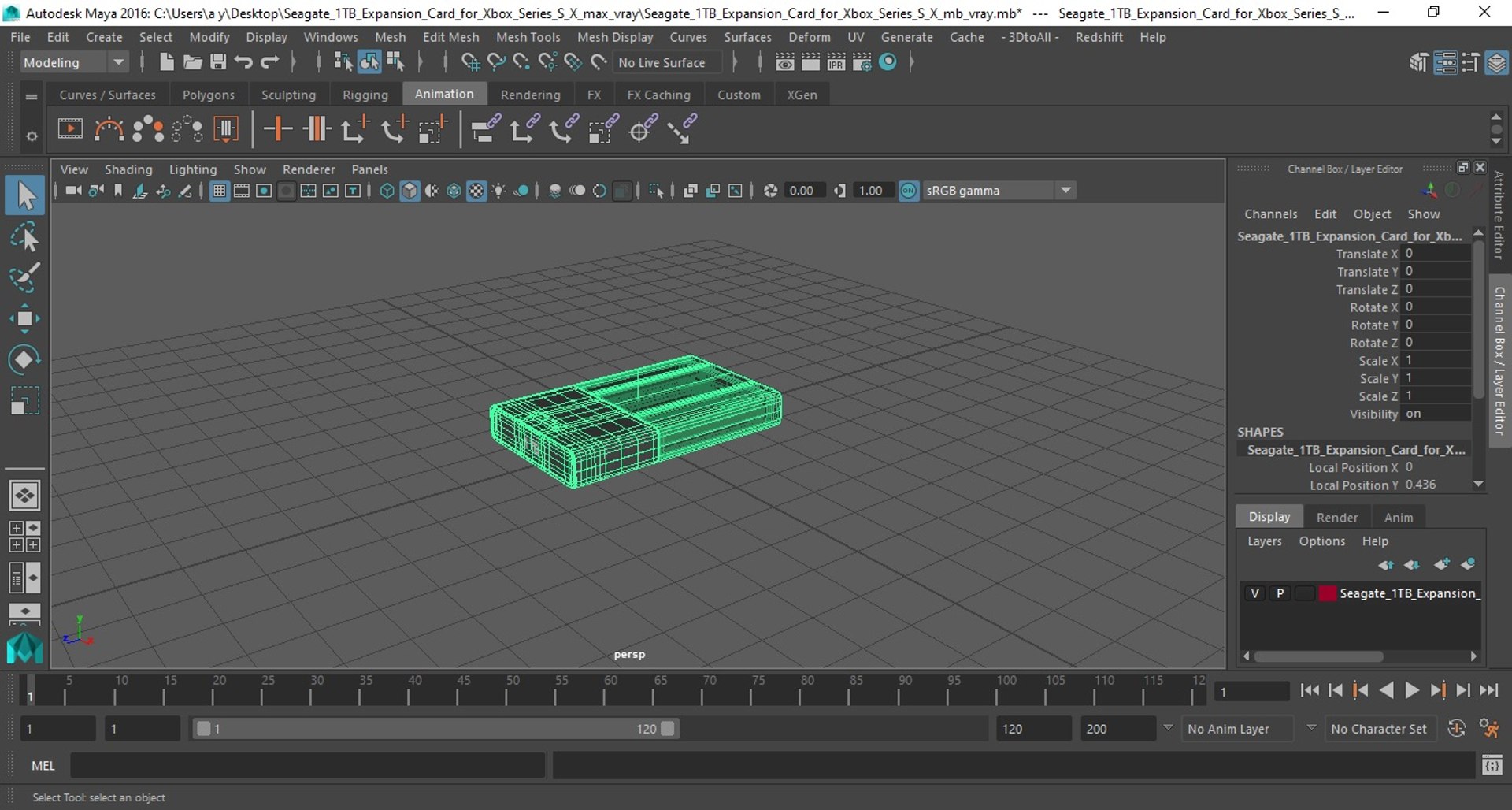Click the Motion Trail shelf icon
The height and width of the screenshot is (810, 1512).
point(109,129)
